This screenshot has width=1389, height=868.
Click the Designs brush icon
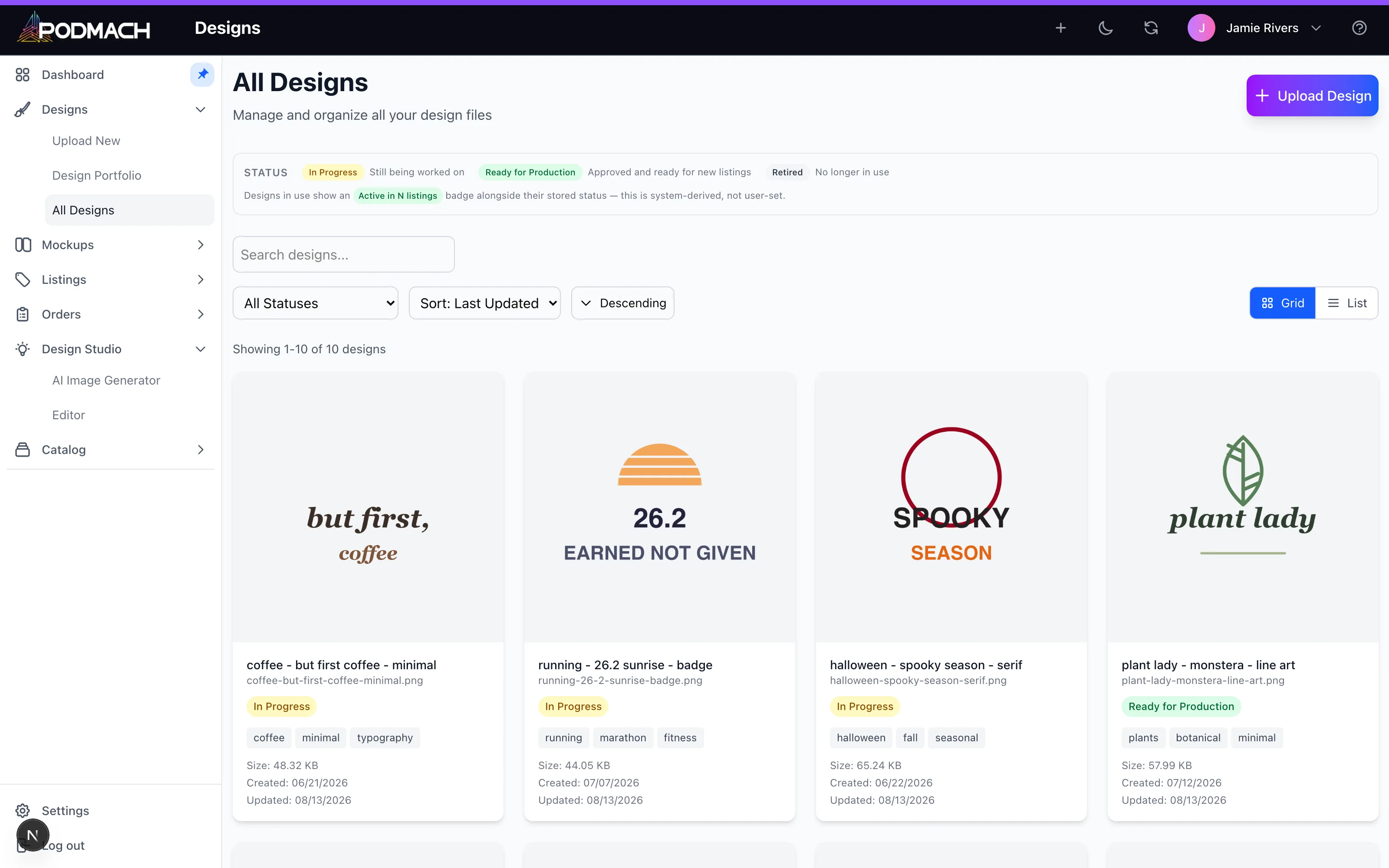coord(23,110)
